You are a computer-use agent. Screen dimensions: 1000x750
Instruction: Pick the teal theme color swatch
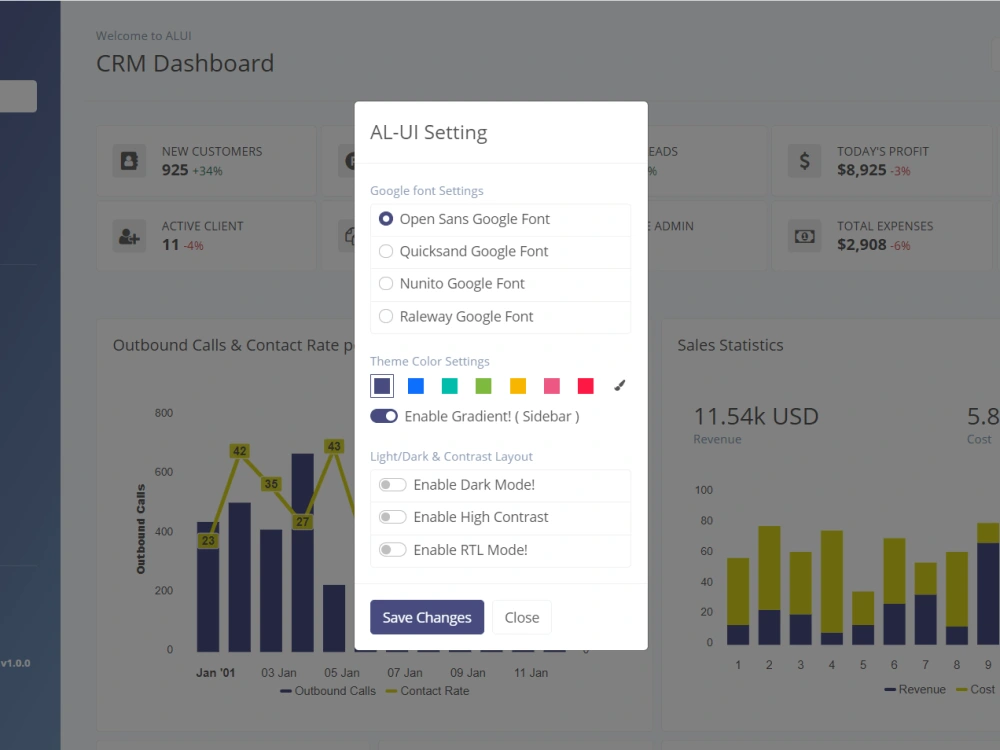point(450,386)
